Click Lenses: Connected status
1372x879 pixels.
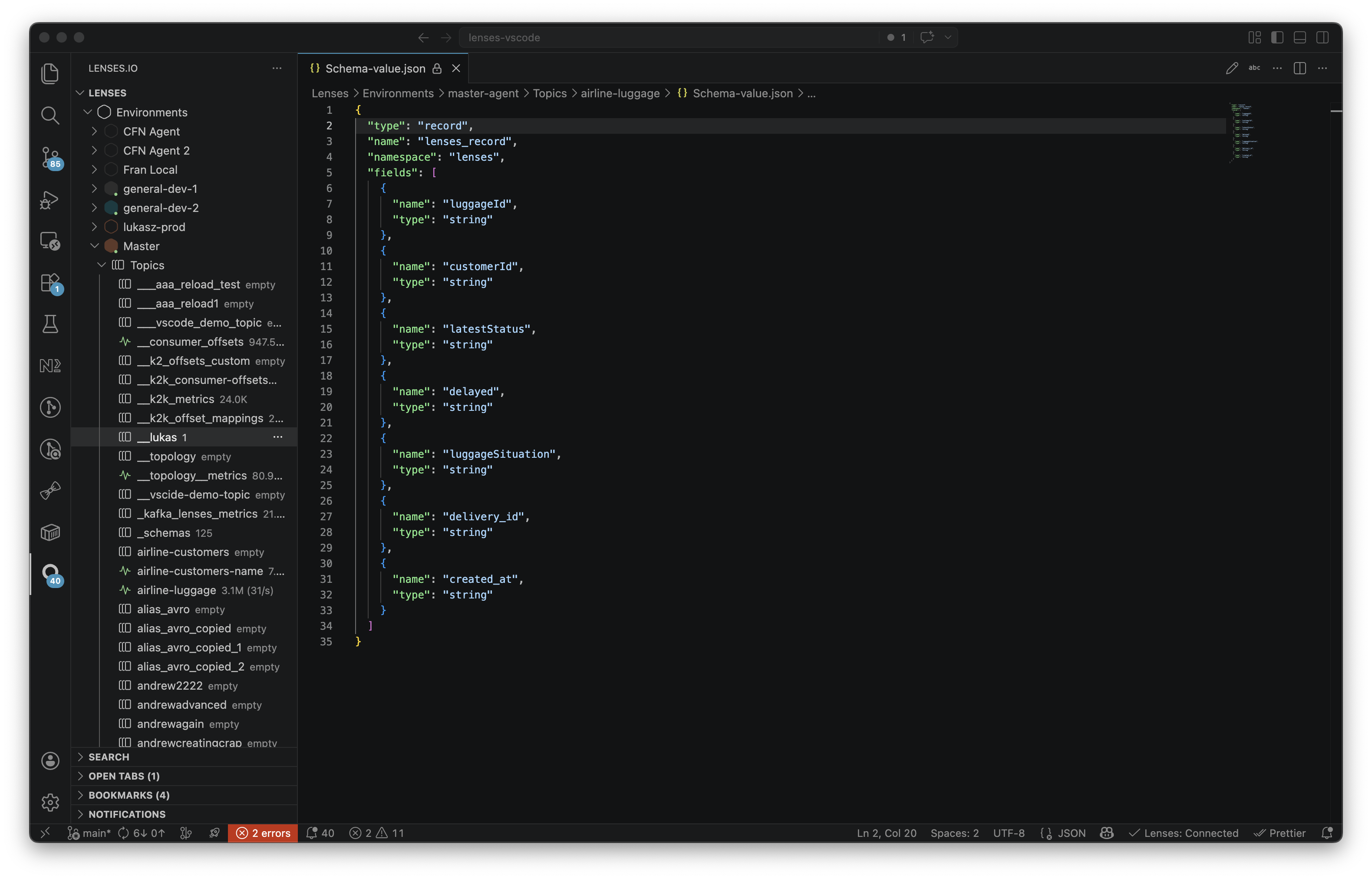pyautogui.click(x=1184, y=833)
